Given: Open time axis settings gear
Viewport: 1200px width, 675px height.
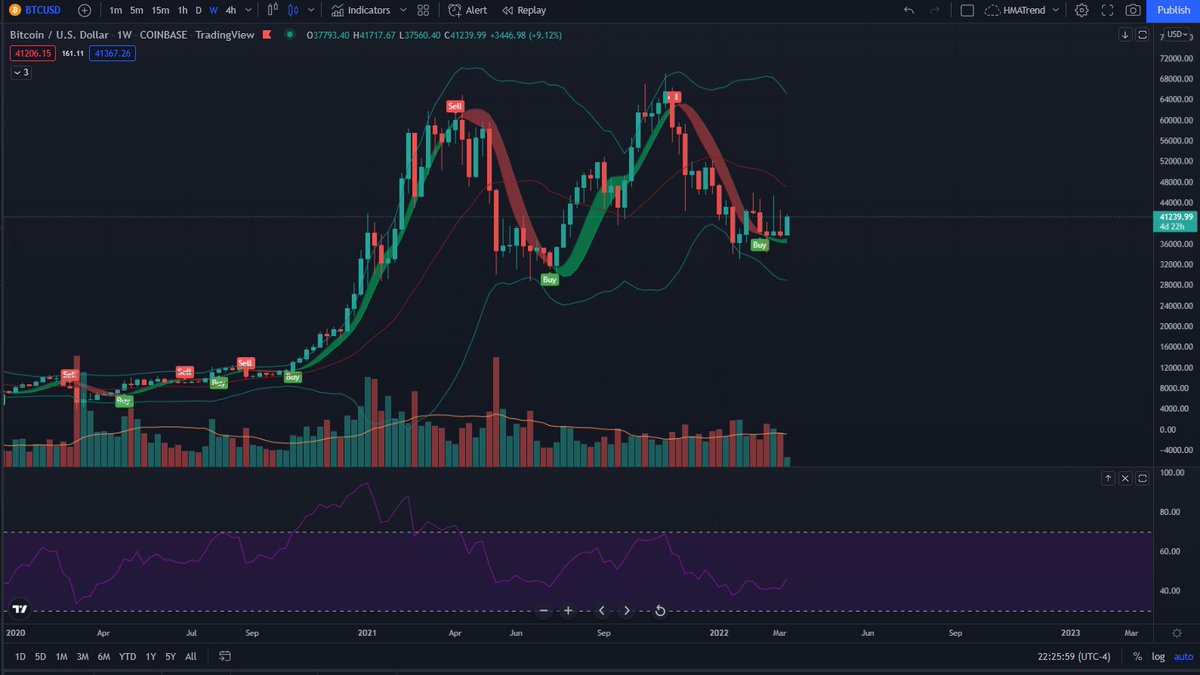Looking at the screenshot, I should point(1175,633).
